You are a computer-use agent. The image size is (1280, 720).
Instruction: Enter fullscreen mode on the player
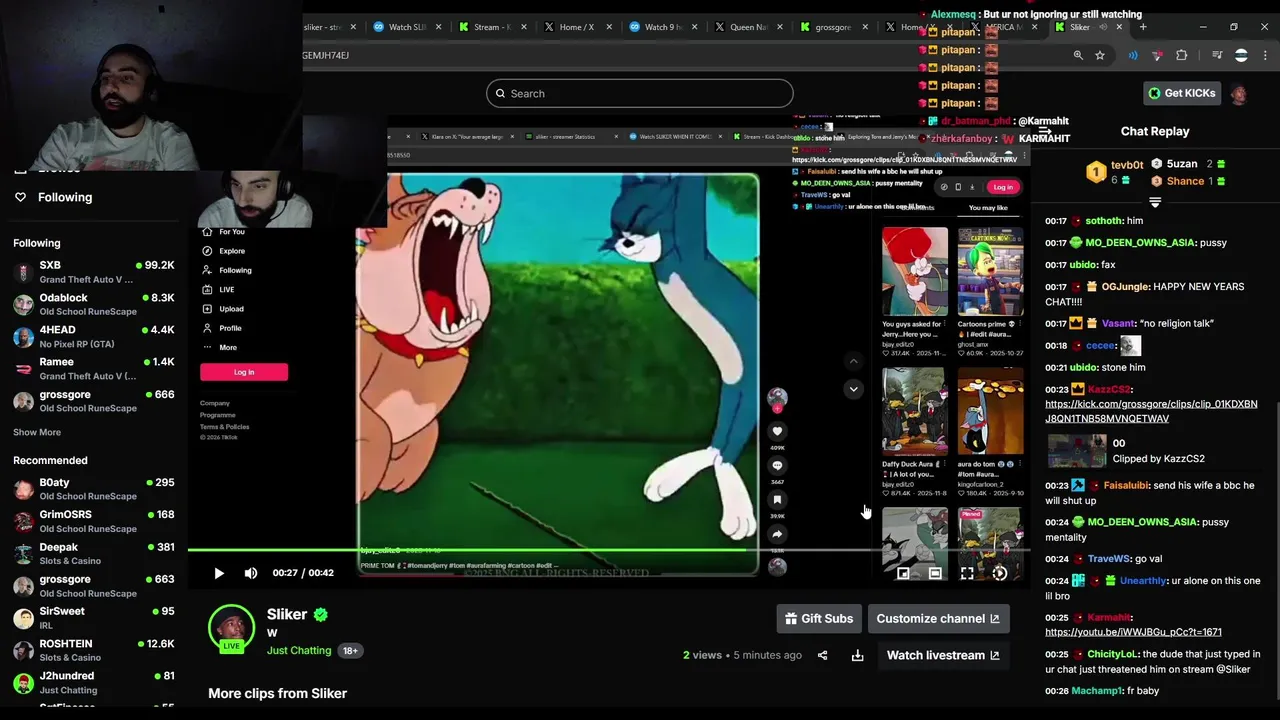pos(967,573)
